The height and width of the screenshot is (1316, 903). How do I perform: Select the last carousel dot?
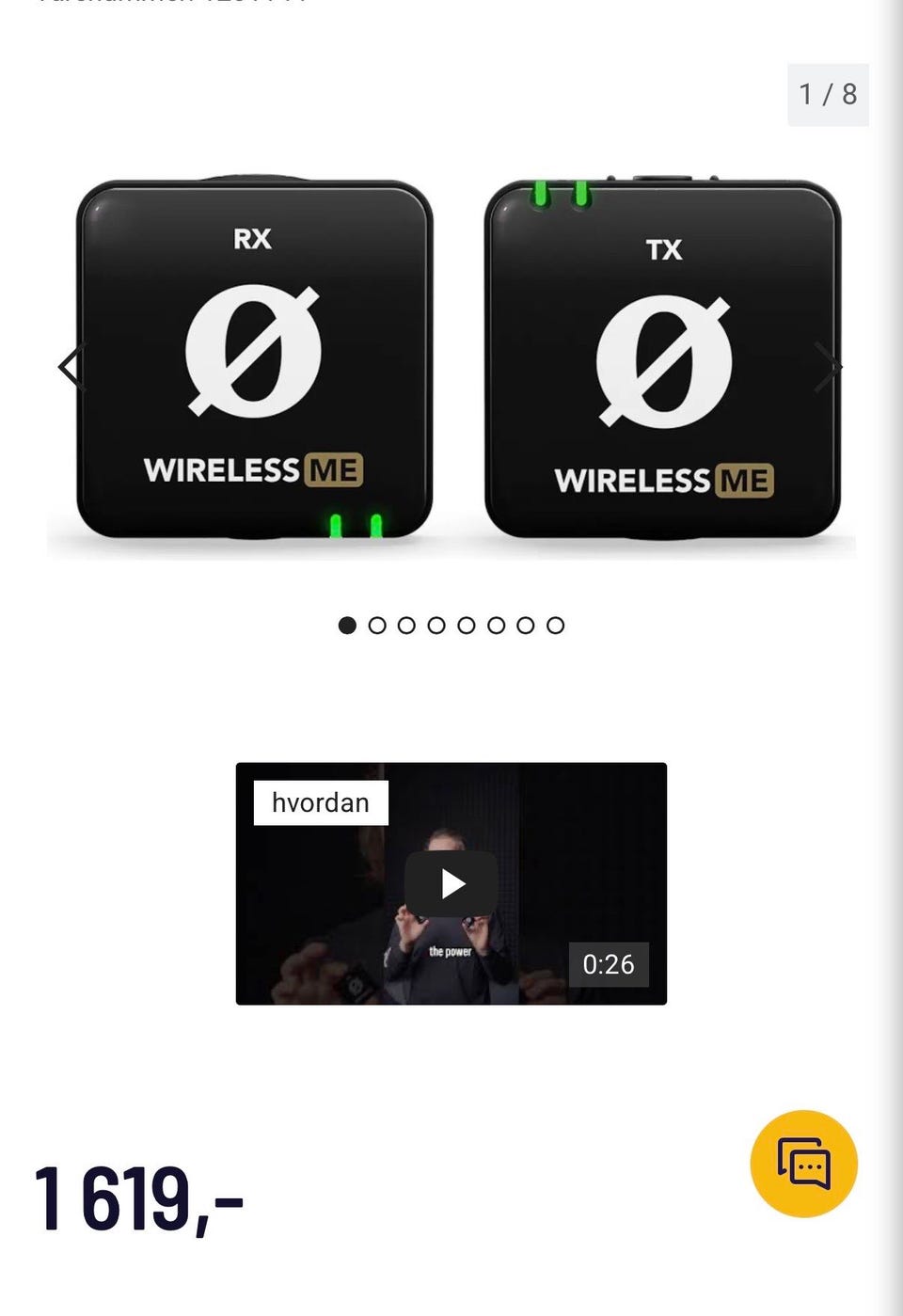[x=556, y=626]
